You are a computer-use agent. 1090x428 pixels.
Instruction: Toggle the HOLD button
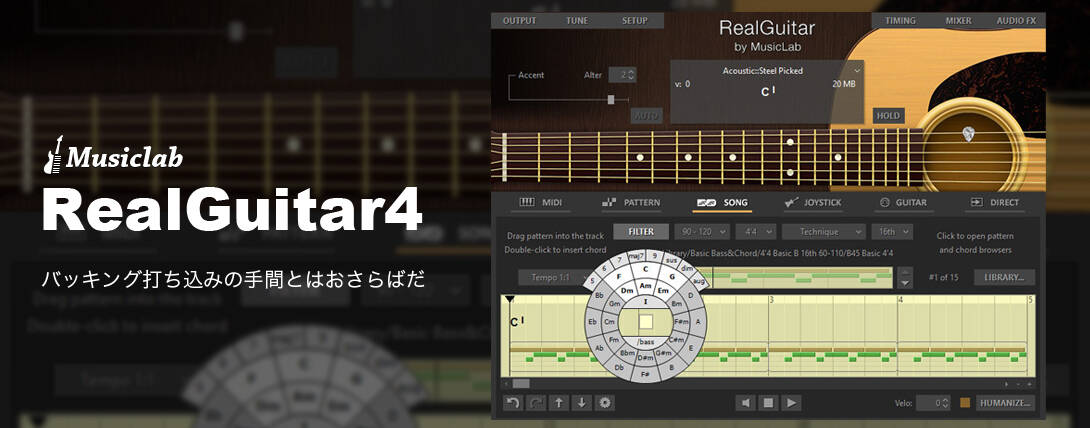click(888, 115)
